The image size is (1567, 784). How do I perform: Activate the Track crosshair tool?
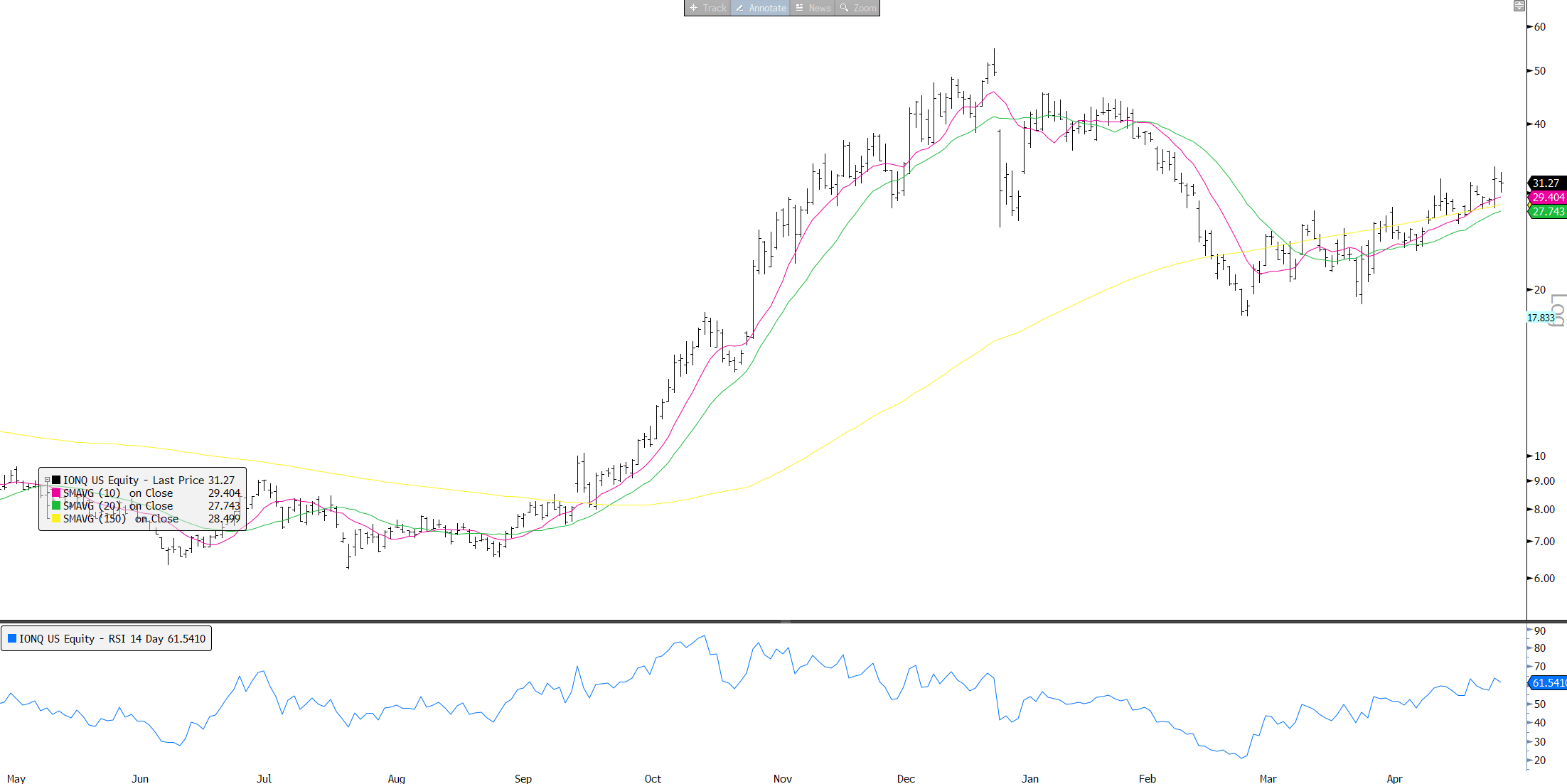click(707, 8)
